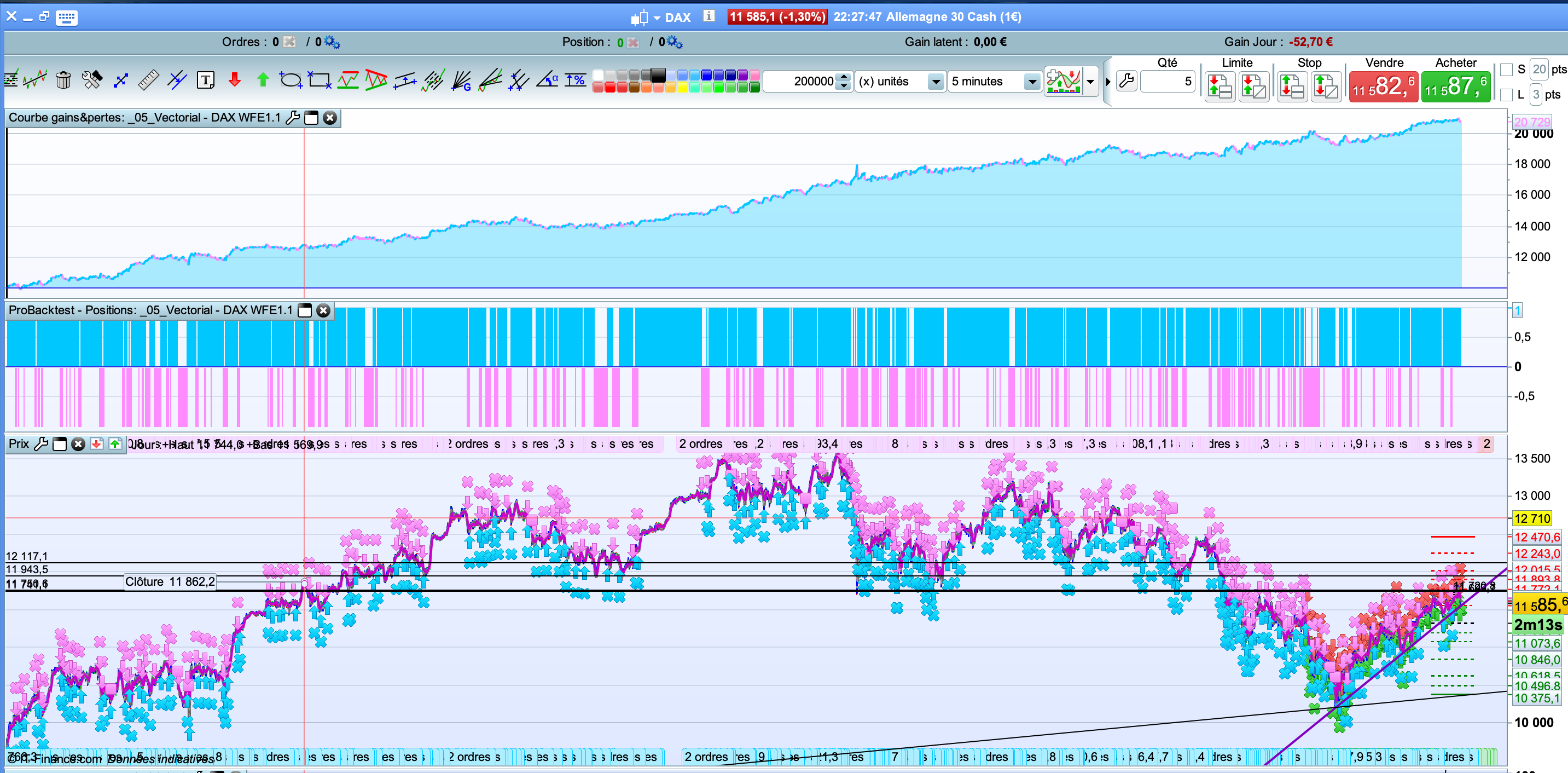Close the Courbe gains&pertes panel

pyautogui.click(x=330, y=118)
